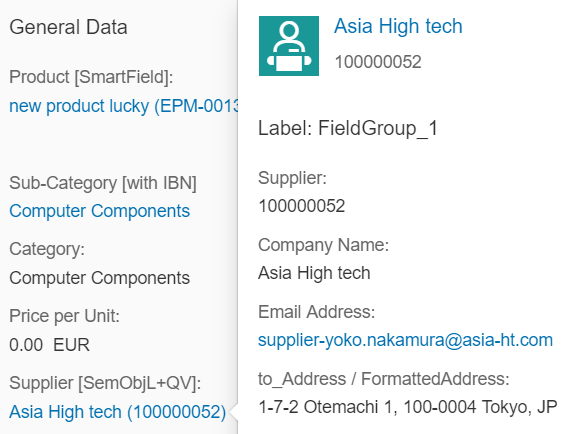Click the Email Address label
The image size is (574, 434).
click(317, 312)
